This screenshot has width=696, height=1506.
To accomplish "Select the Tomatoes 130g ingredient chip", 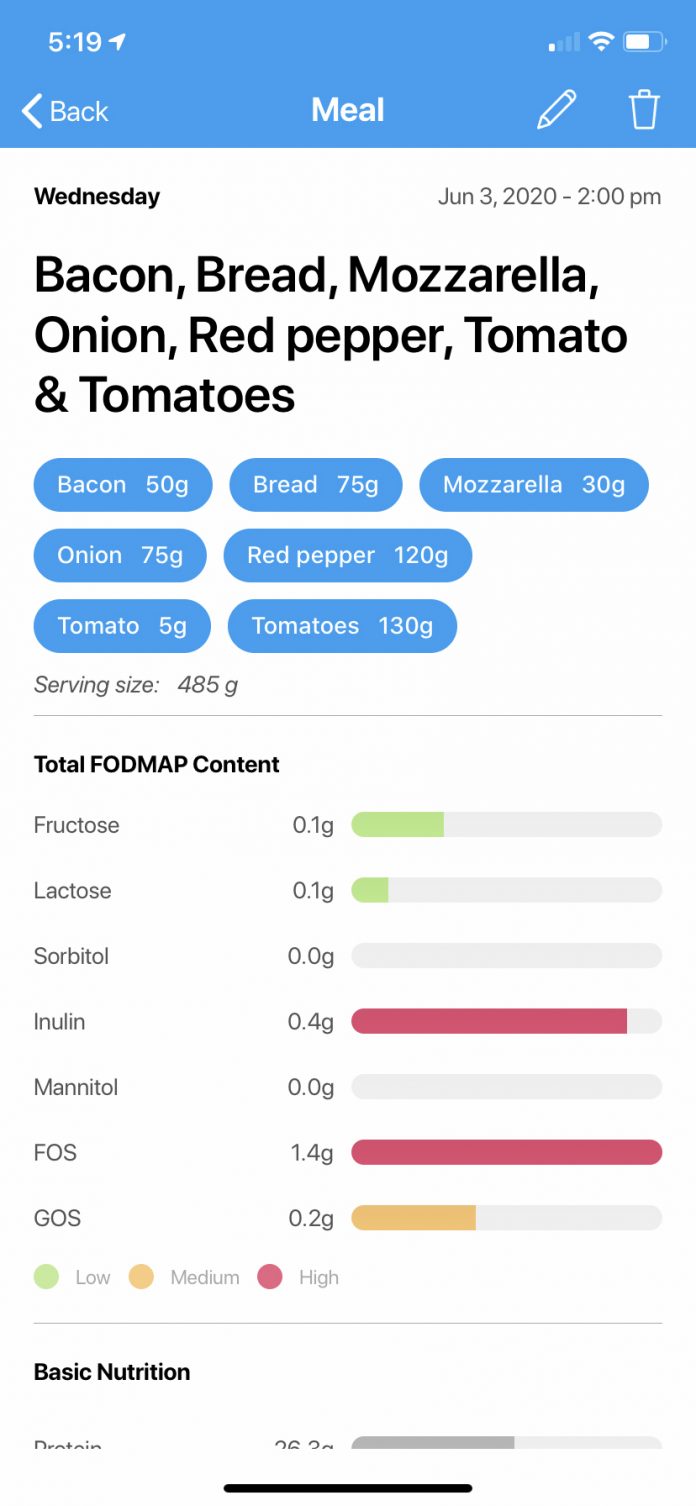I will point(342,626).
